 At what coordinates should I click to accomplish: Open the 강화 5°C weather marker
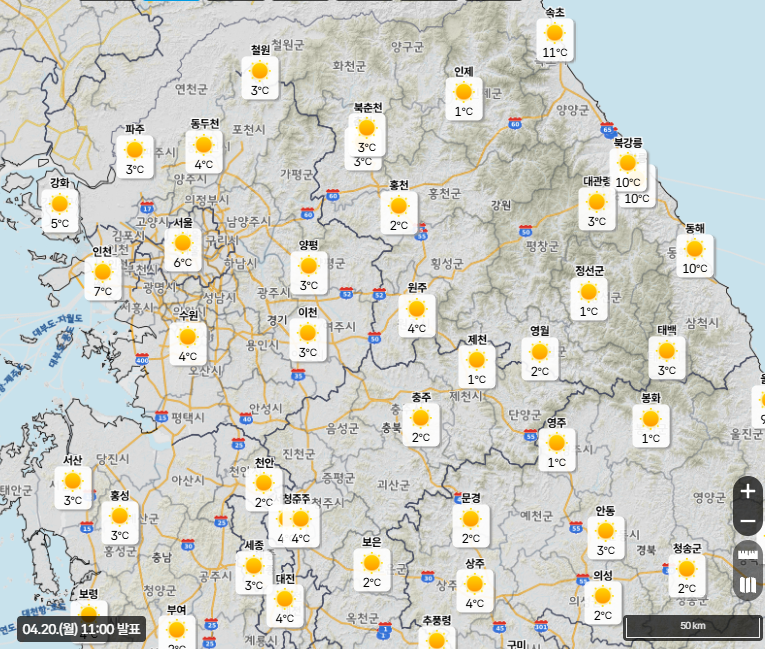60,210
